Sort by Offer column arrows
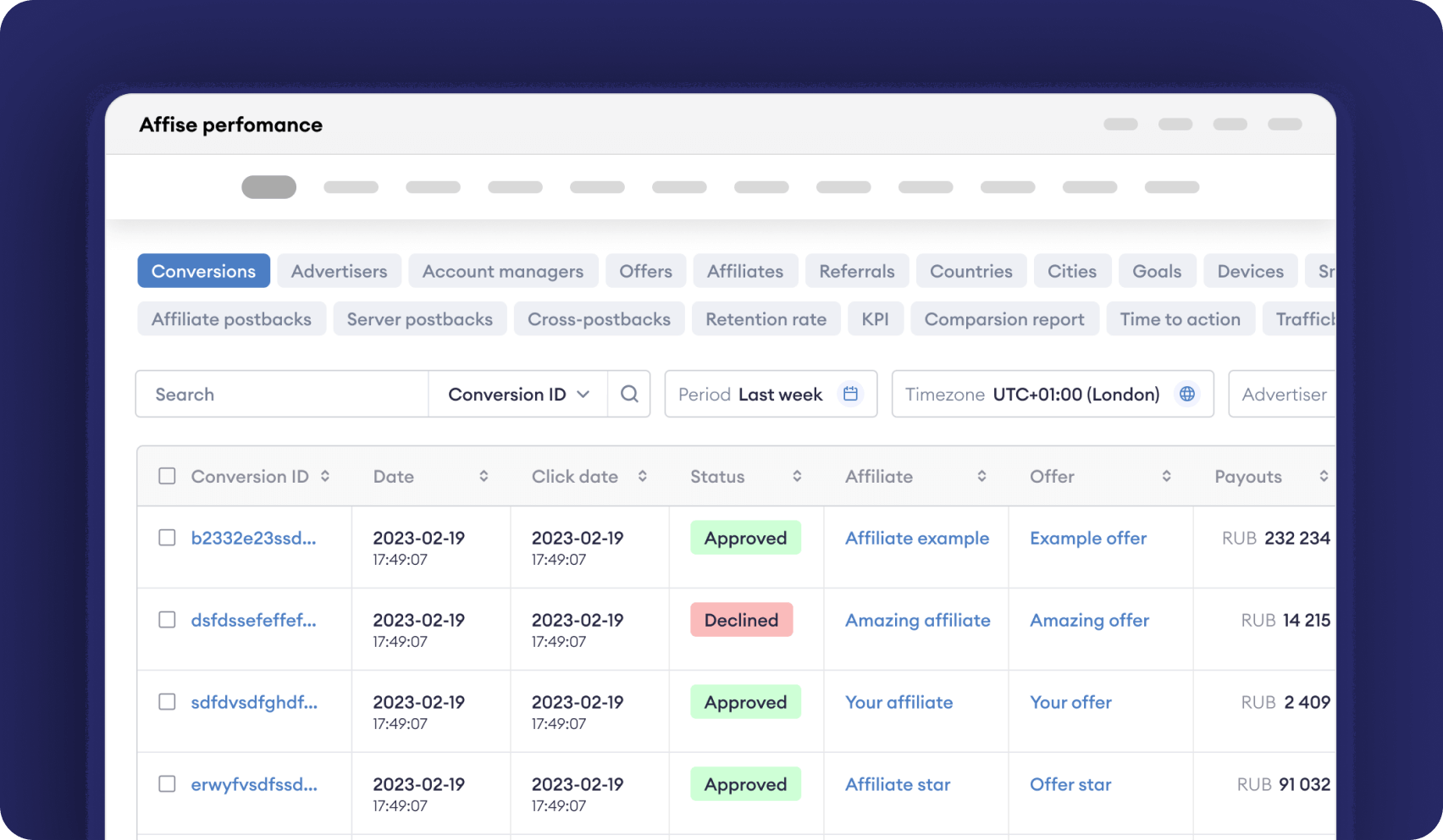 click(x=1166, y=477)
